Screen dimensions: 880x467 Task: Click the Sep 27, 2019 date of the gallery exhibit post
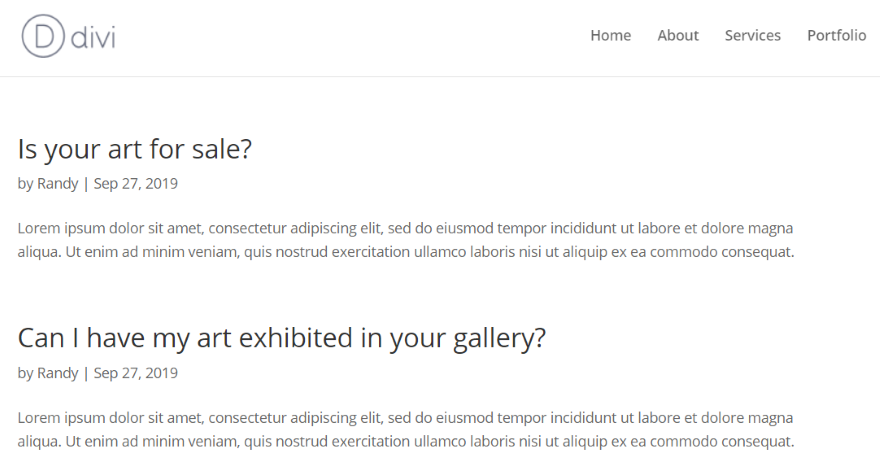pyautogui.click(x=136, y=373)
